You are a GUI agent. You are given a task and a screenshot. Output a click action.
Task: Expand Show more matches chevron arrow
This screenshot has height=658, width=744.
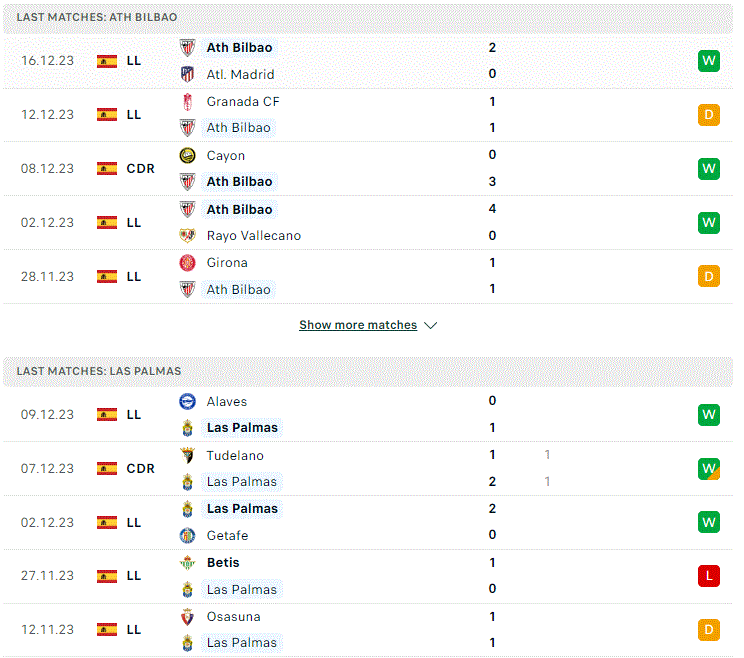tap(430, 325)
